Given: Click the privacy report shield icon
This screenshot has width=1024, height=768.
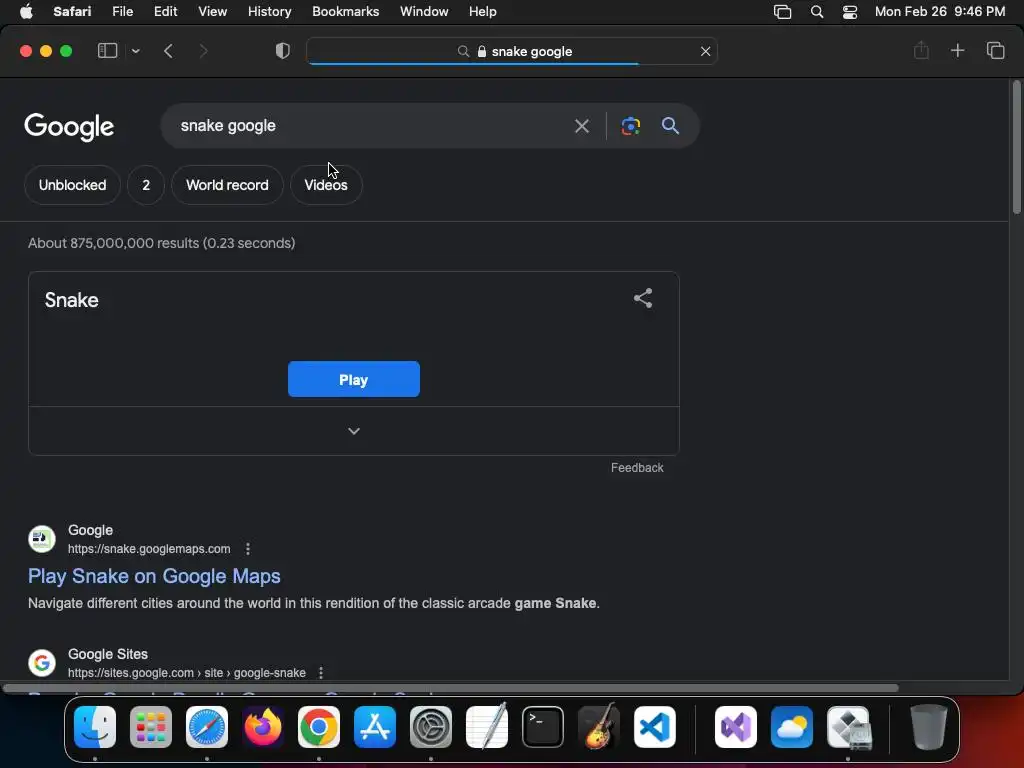Looking at the screenshot, I should pos(283,51).
